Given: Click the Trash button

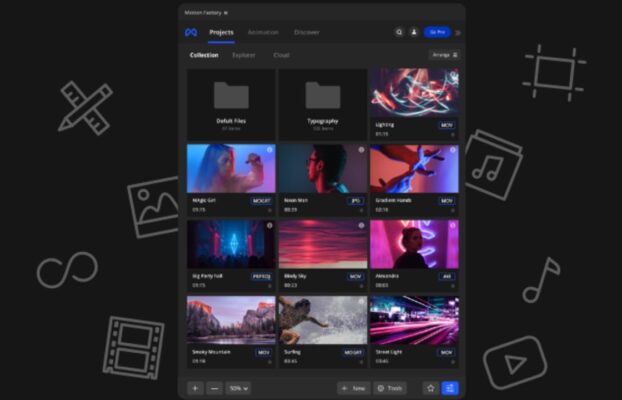Looking at the screenshot, I should point(390,388).
